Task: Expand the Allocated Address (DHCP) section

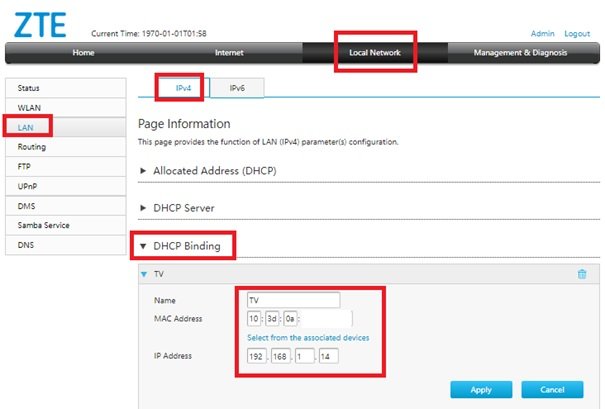Action: coord(214,171)
